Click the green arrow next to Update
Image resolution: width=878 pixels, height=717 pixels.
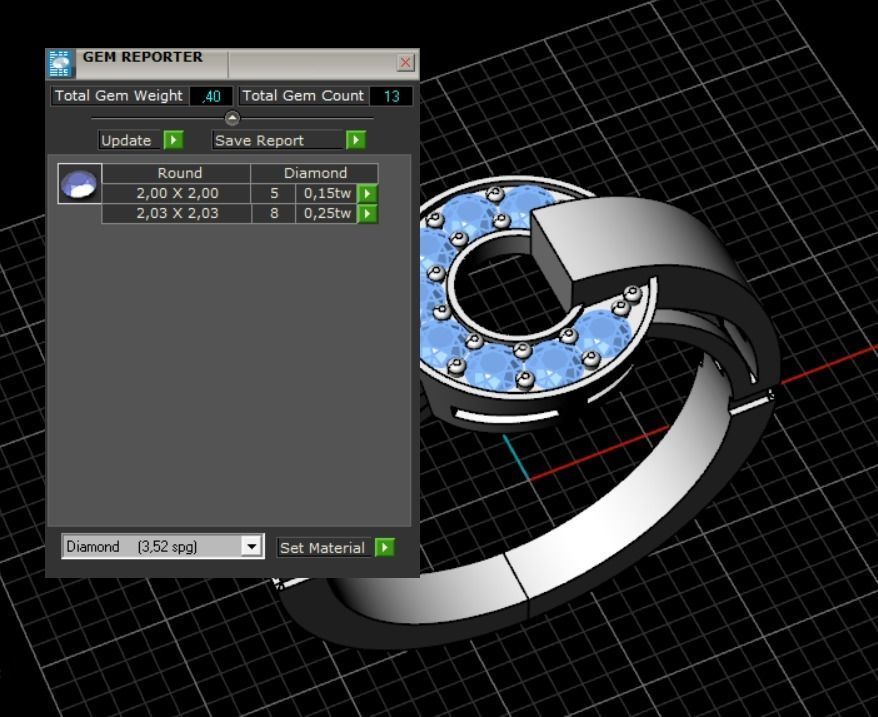(x=174, y=140)
